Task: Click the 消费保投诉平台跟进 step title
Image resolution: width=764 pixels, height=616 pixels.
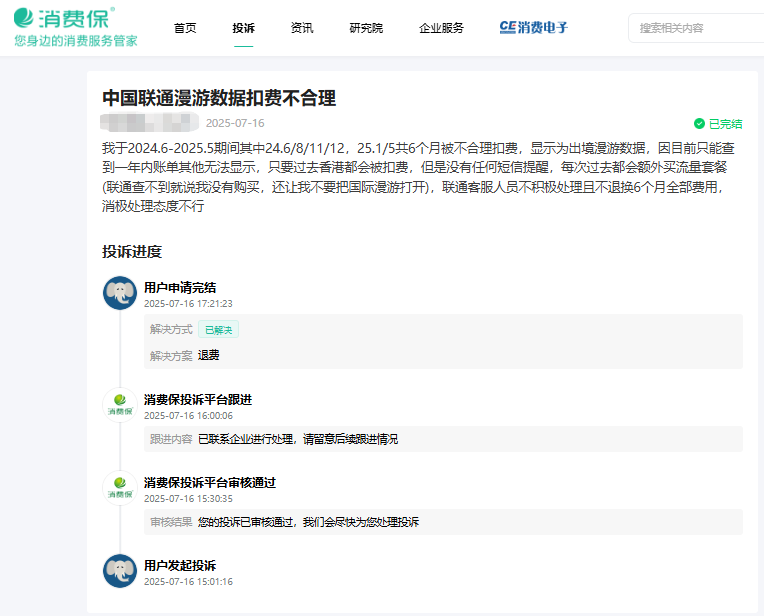Action: click(198, 400)
